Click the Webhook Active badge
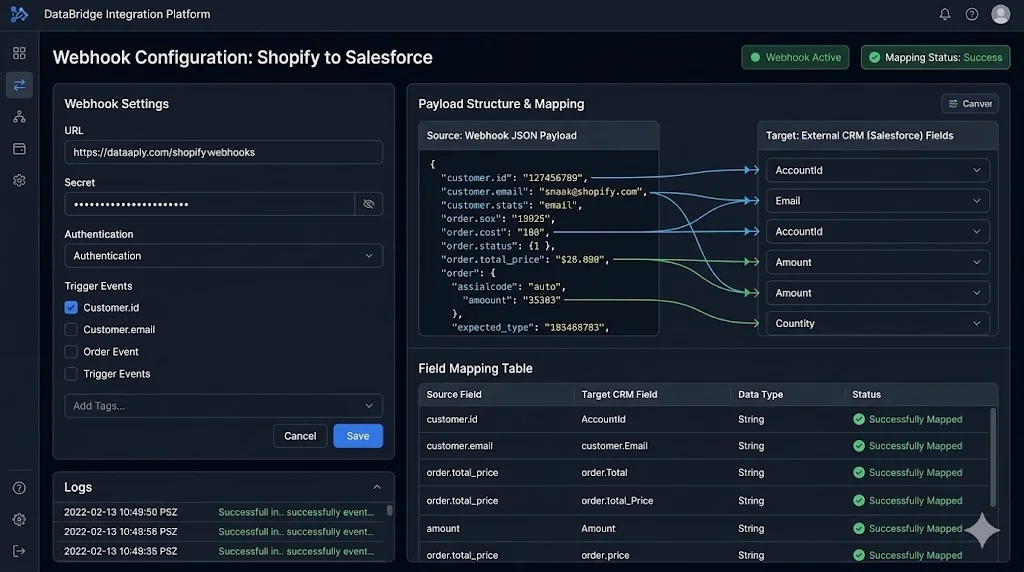Image resolution: width=1024 pixels, height=572 pixels. [x=795, y=57]
